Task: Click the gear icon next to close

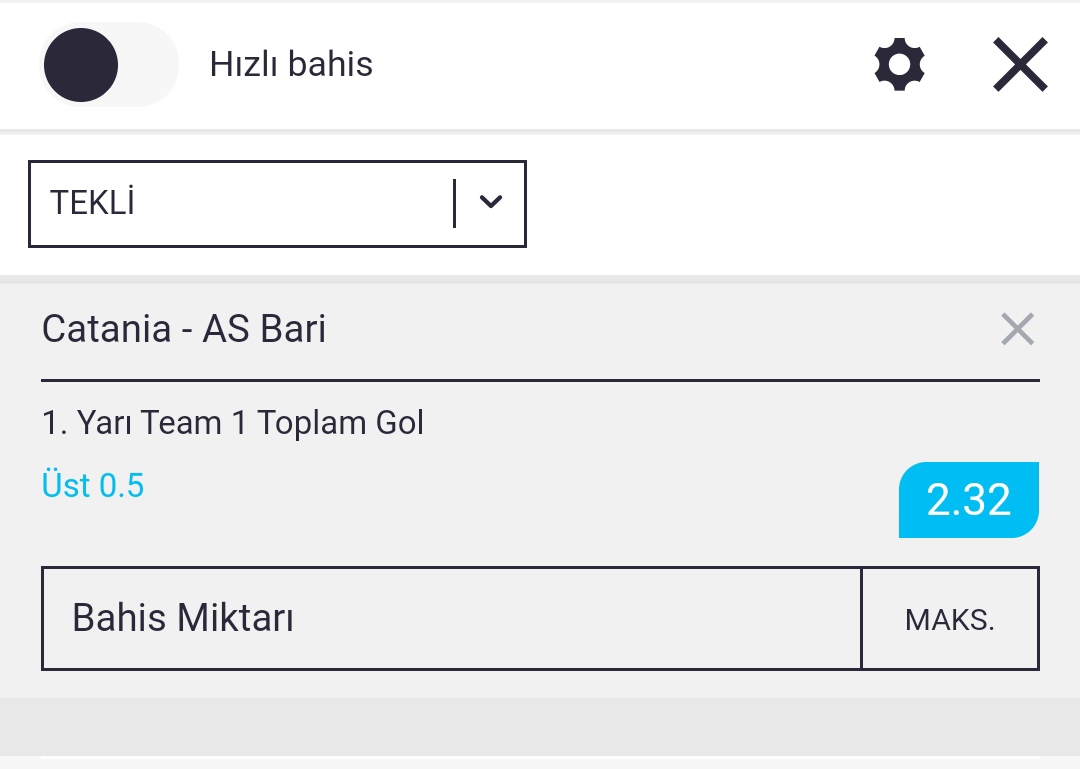Action: [899, 65]
